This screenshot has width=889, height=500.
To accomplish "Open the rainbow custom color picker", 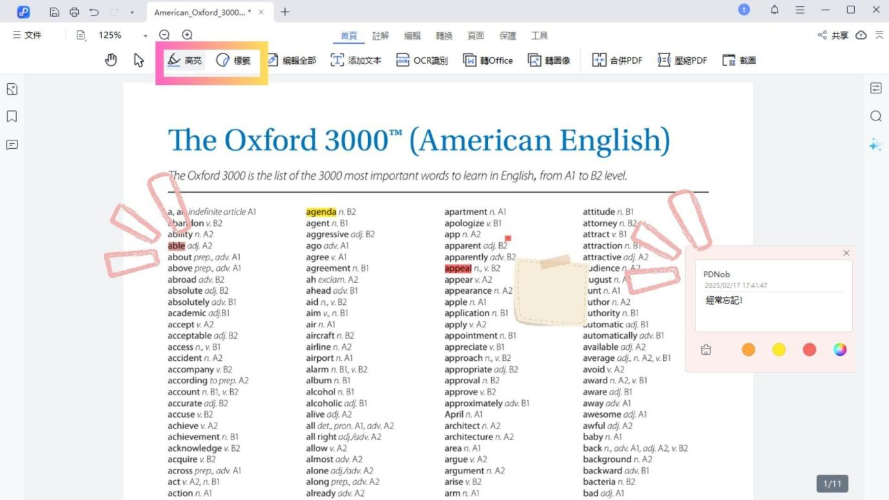I will (840, 350).
